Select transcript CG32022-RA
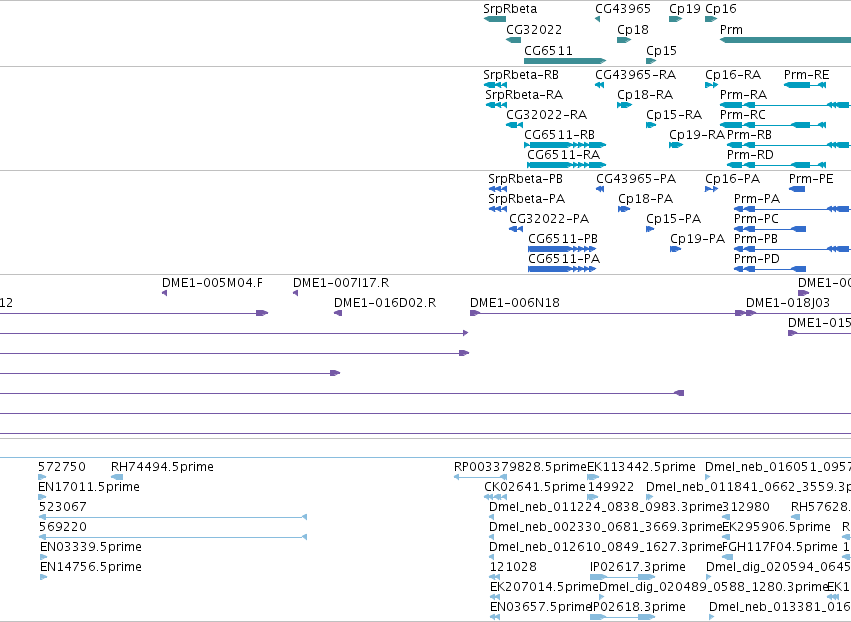The width and height of the screenshot is (851, 622). pos(515,125)
